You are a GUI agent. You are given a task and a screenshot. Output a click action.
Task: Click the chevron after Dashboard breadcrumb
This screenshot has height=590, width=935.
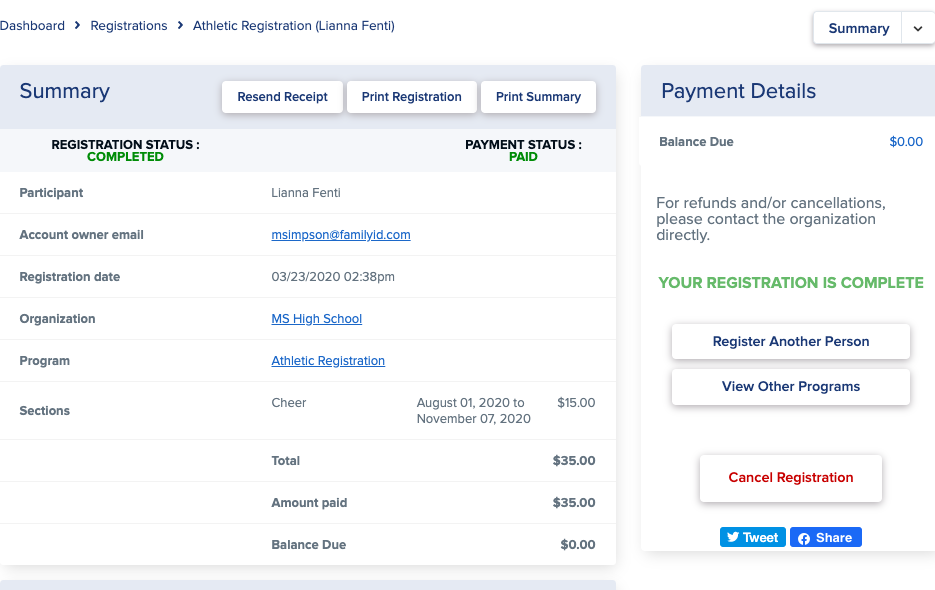pyautogui.click(x=78, y=25)
